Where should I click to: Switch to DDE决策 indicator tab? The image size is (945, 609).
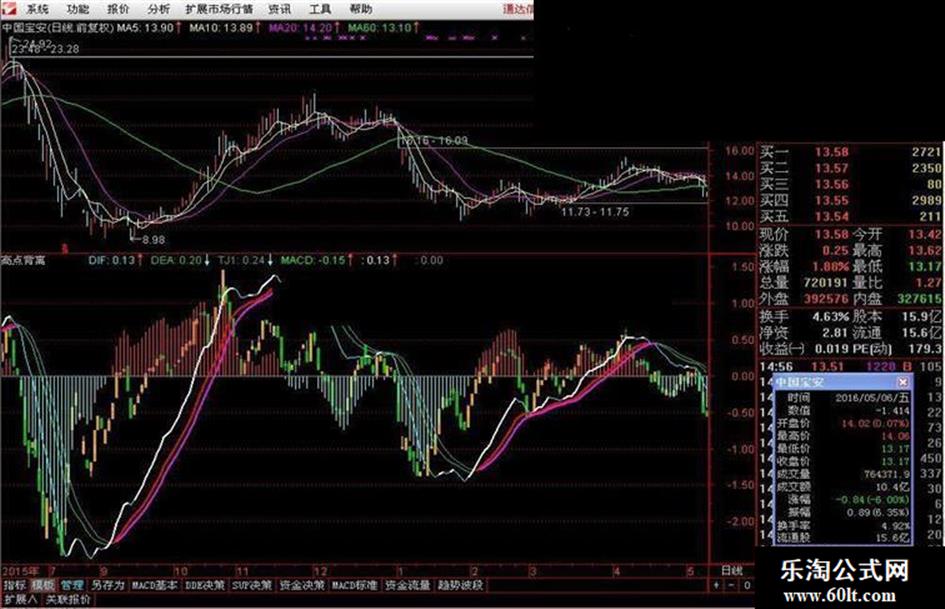point(204,585)
